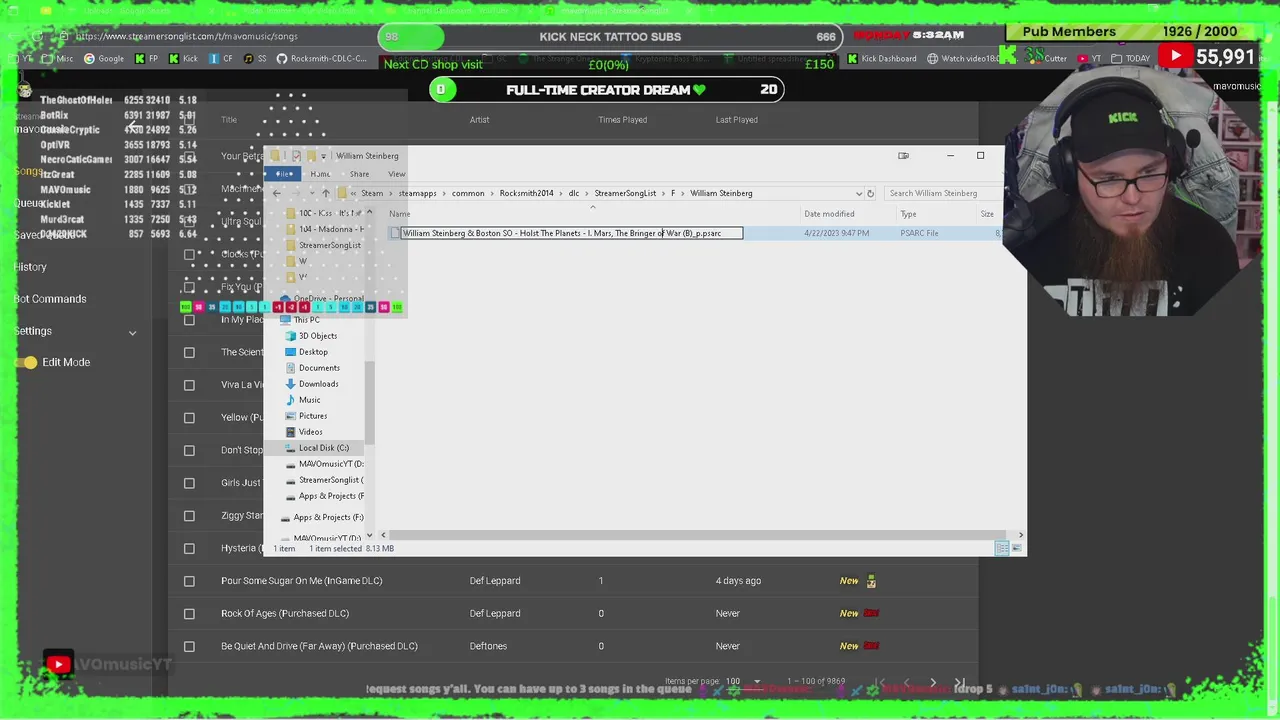Open Pictures in navigation pane
The width and height of the screenshot is (1280, 720).
point(312,416)
